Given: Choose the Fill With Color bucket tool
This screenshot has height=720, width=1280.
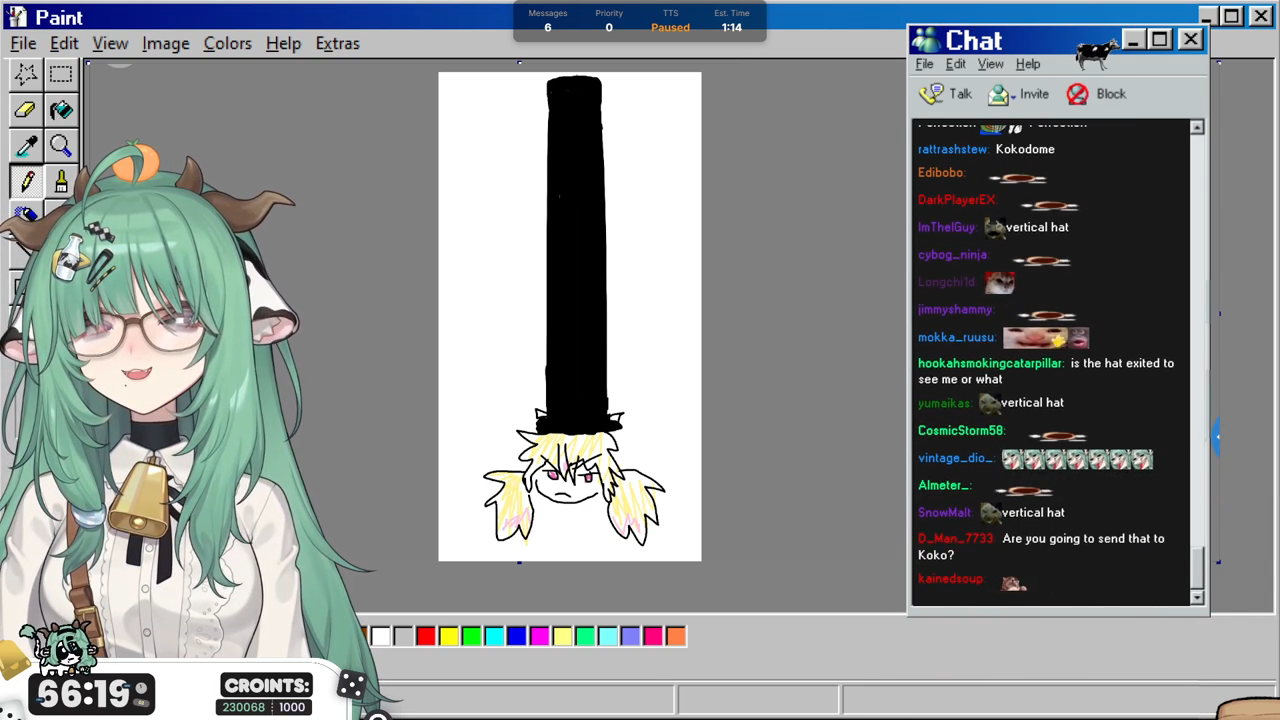Looking at the screenshot, I should click(61, 110).
